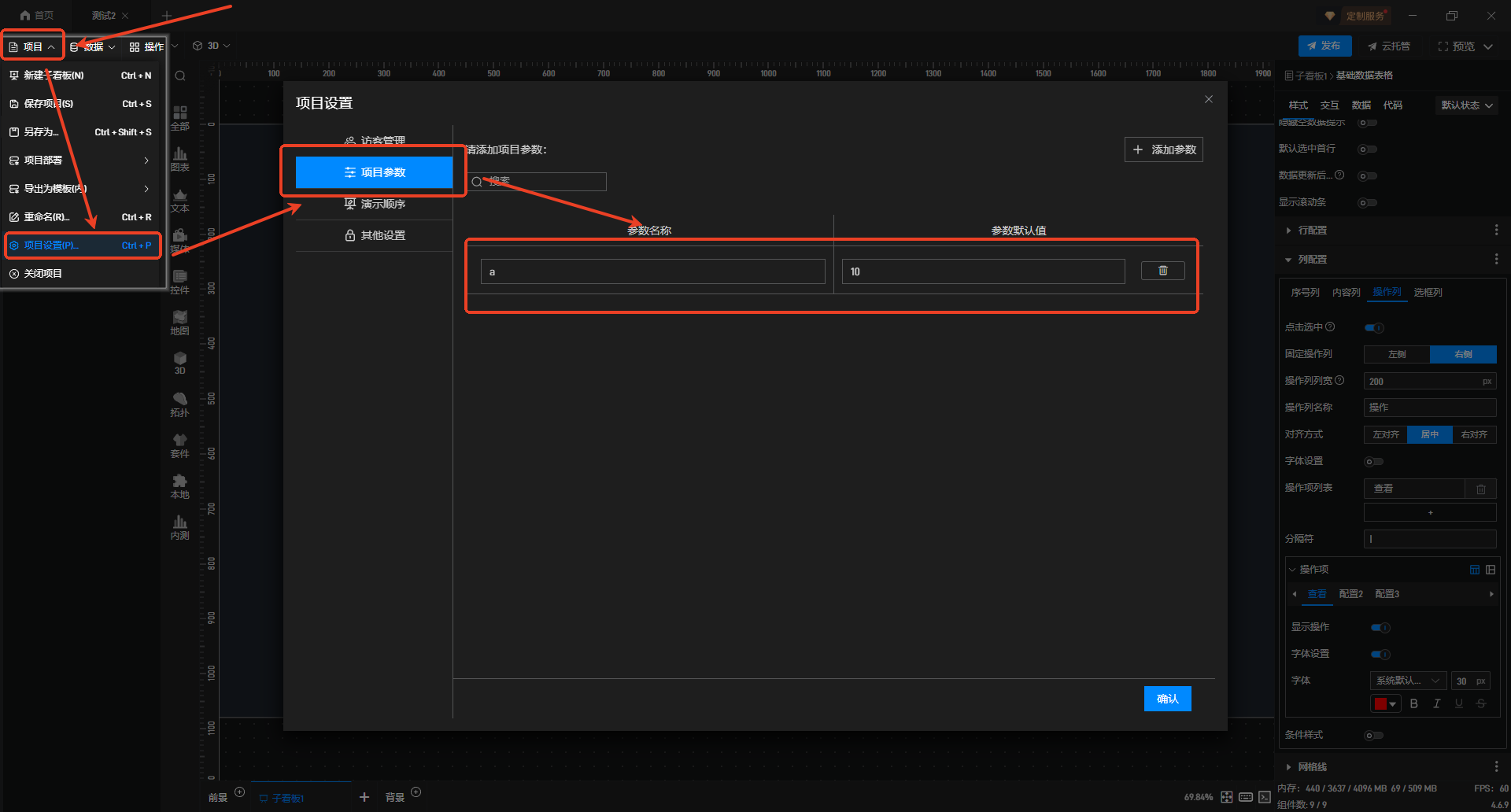Open the 系统默认 font dropdown
1511x812 pixels.
(x=1407, y=681)
